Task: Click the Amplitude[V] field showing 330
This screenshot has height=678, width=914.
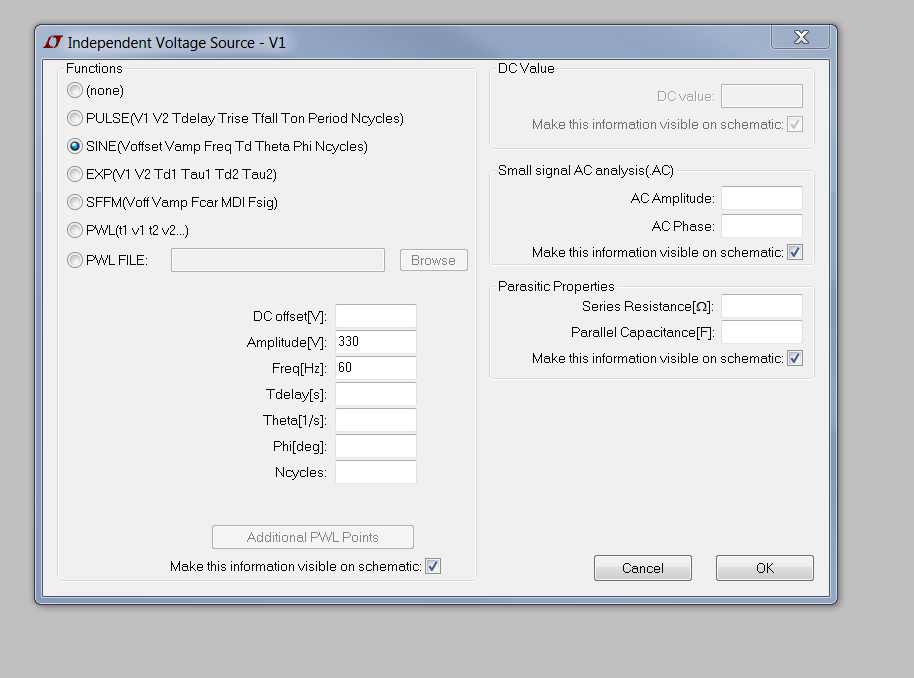Action: pos(376,342)
